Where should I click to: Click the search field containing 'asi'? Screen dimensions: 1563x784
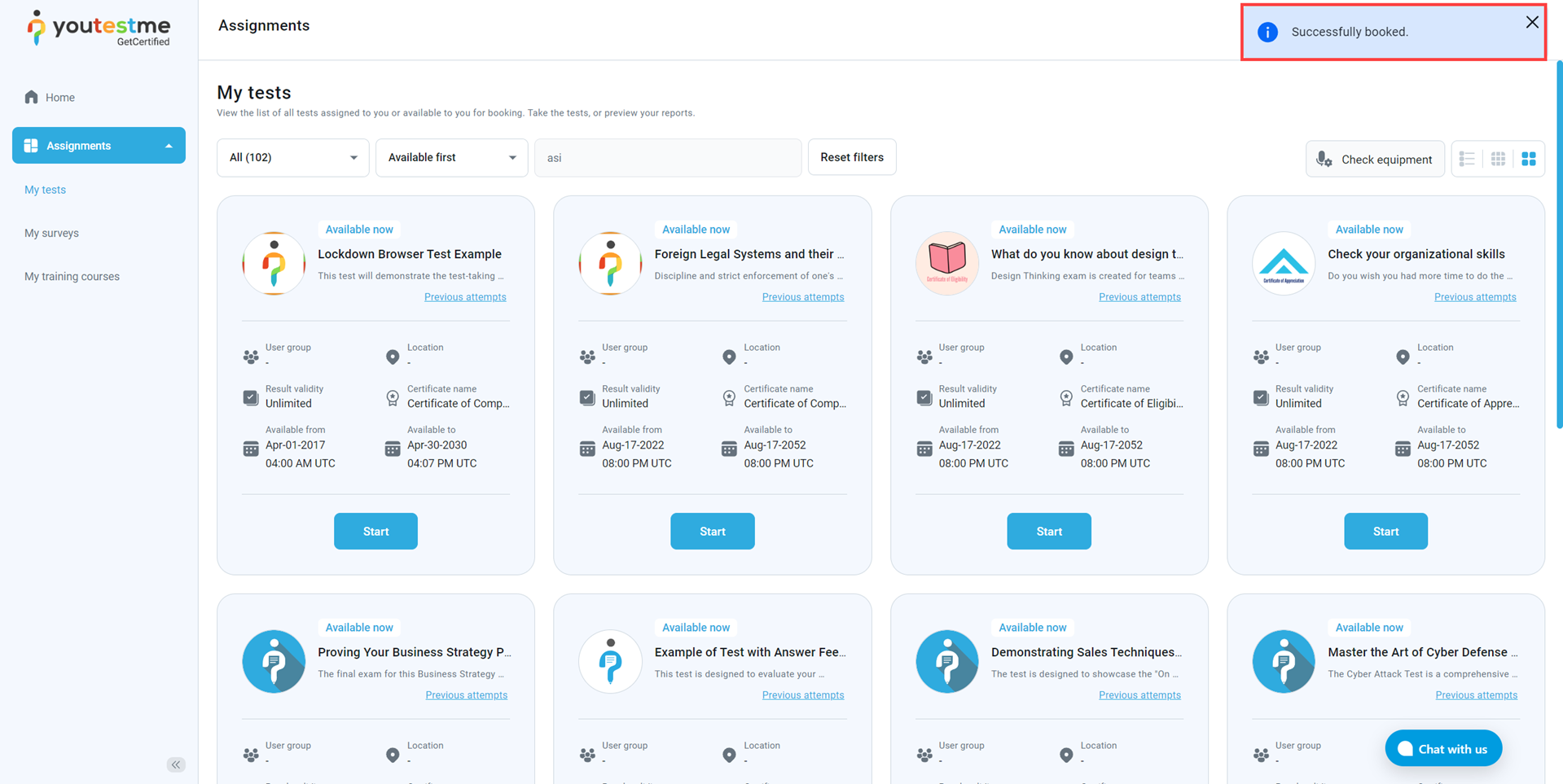(x=667, y=158)
